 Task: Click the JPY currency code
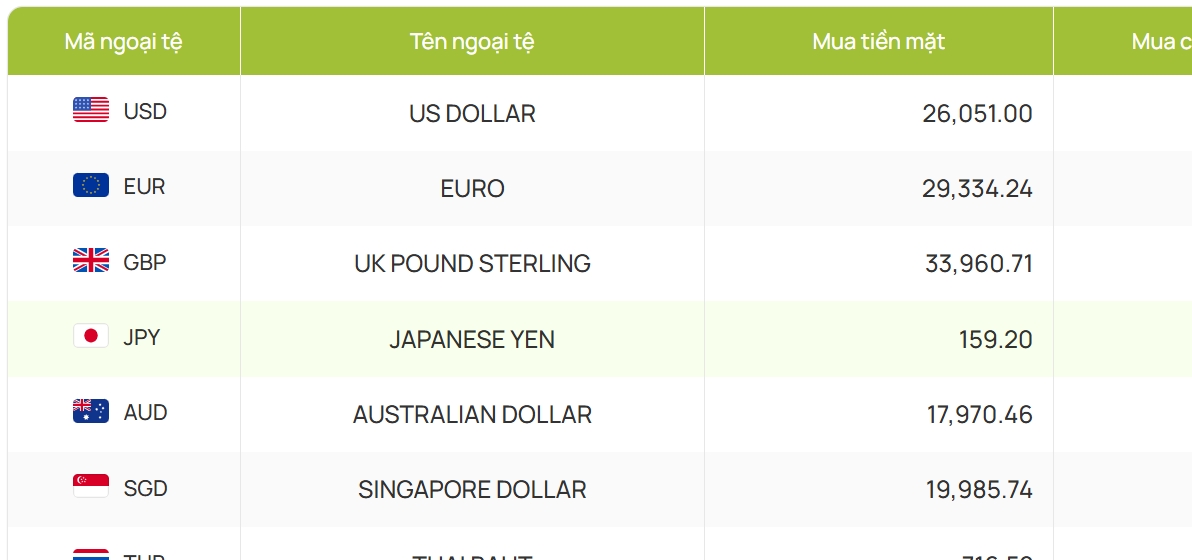(x=142, y=338)
